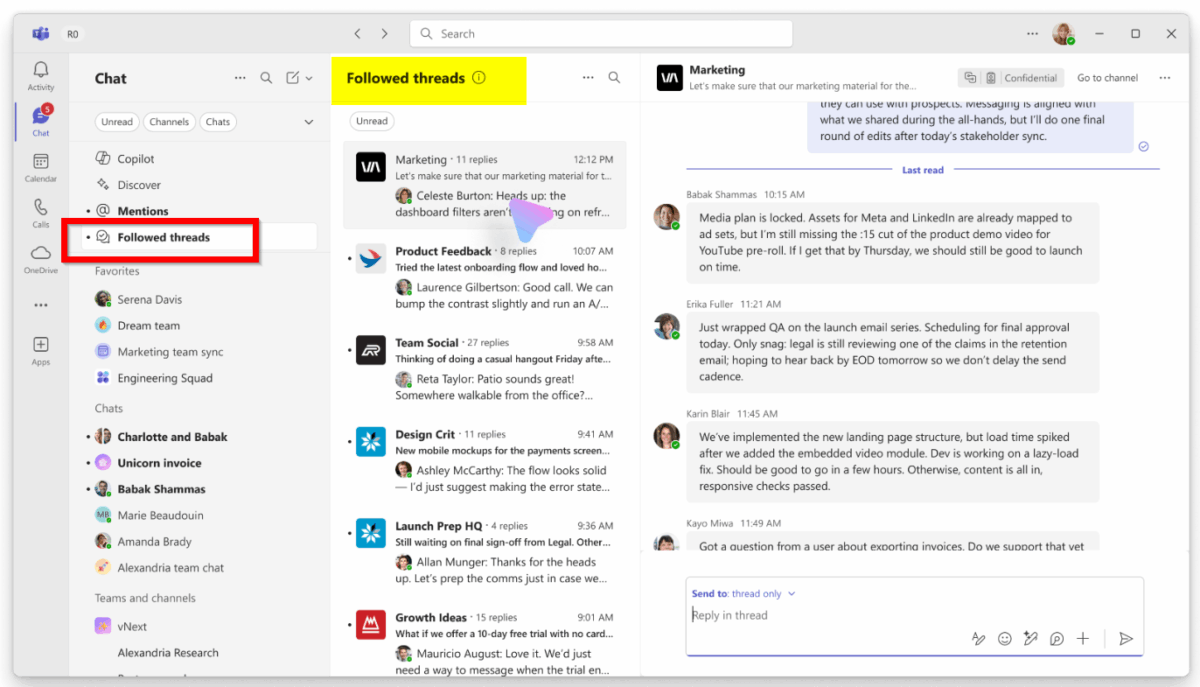The width and height of the screenshot is (1200, 687).
Task: Click the Search field at top
Action: point(600,34)
